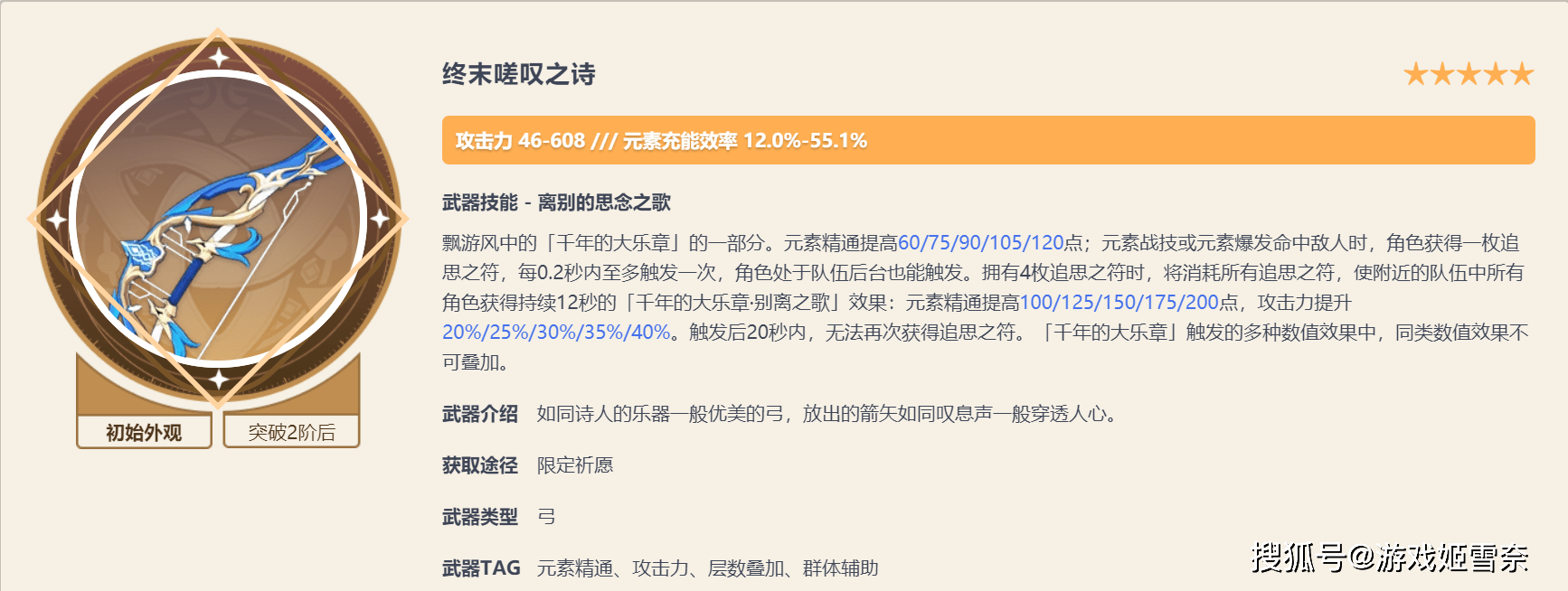Viewport: 1568px width, 591px height.
Task: Click the orange 攻击力 46-608 stat bar
Action: pos(987,140)
